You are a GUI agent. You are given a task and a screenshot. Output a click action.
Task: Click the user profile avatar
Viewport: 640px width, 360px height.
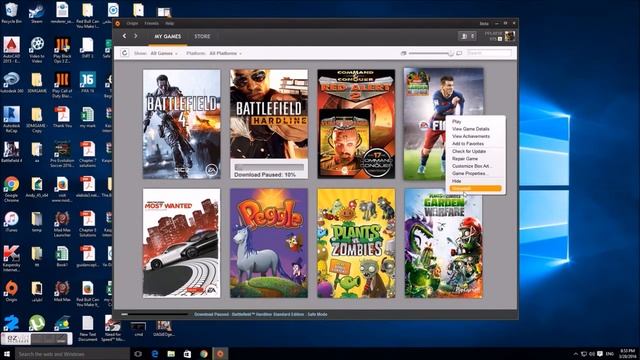pyautogui.click(x=510, y=36)
